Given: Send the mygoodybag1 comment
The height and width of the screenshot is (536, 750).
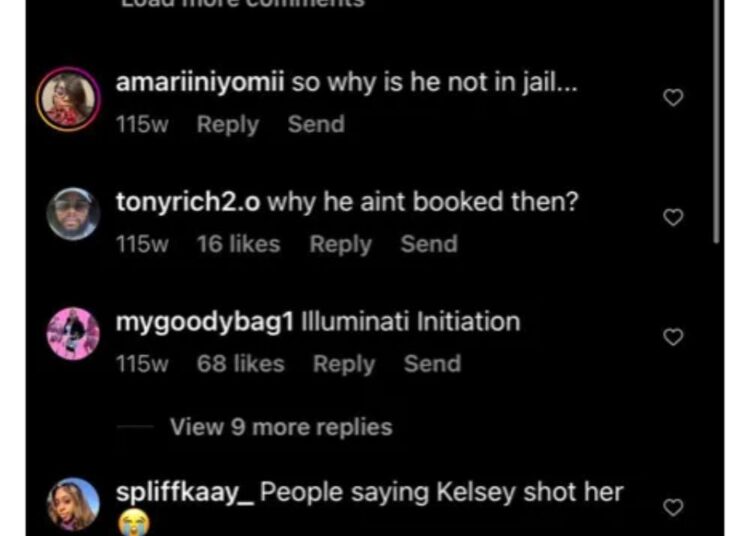Looking at the screenshot, I should (432, 363).
